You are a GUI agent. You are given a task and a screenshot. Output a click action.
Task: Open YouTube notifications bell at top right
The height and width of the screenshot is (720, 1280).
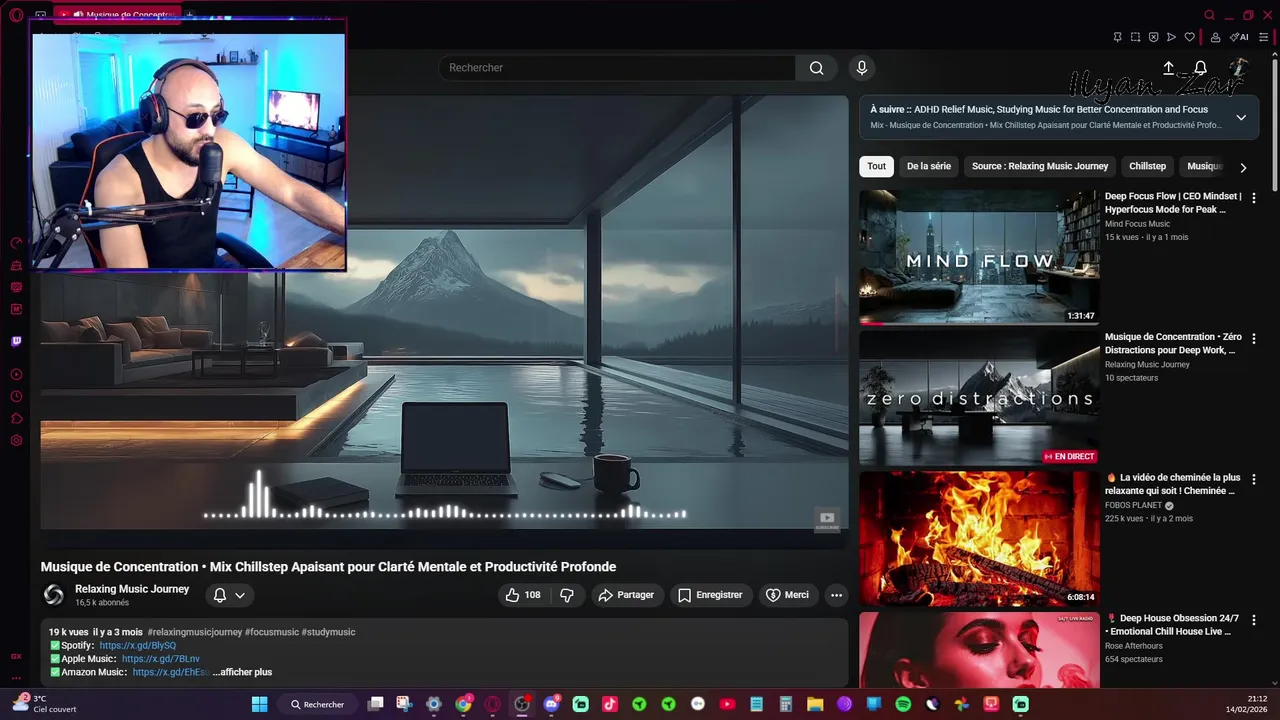click(x=1200, y=68)
